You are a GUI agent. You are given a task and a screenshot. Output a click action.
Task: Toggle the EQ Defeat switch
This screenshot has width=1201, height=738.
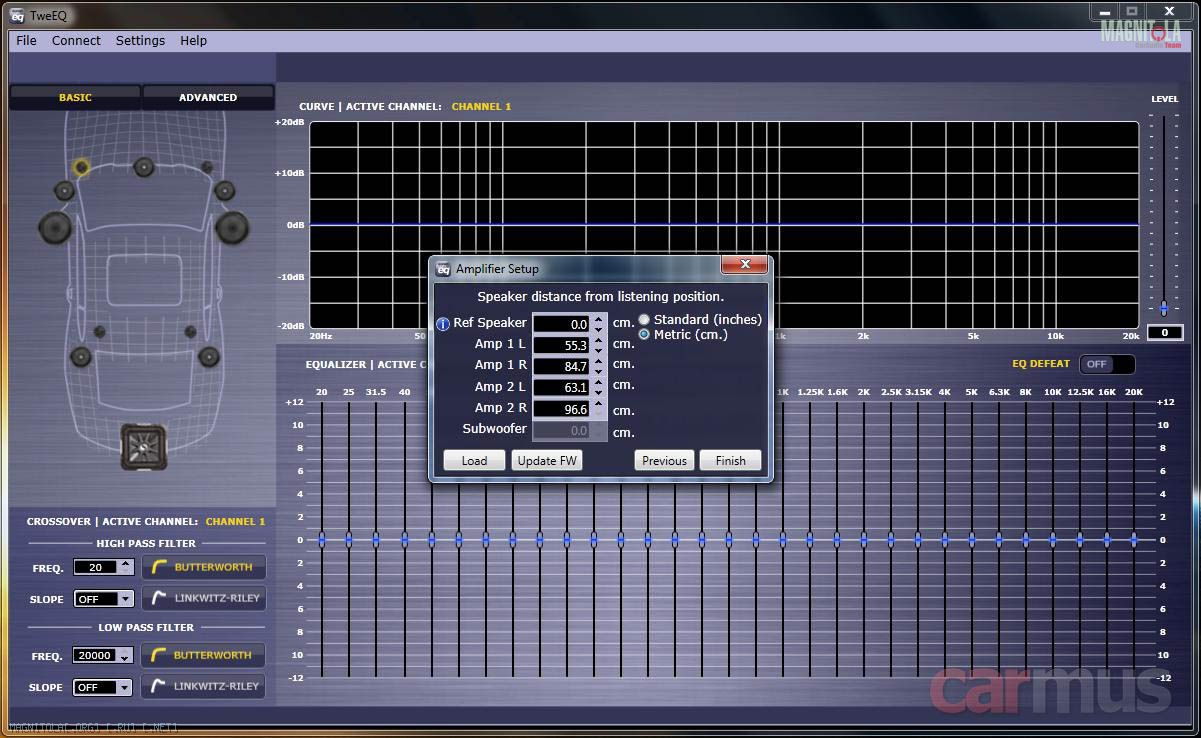[1108, 364]
